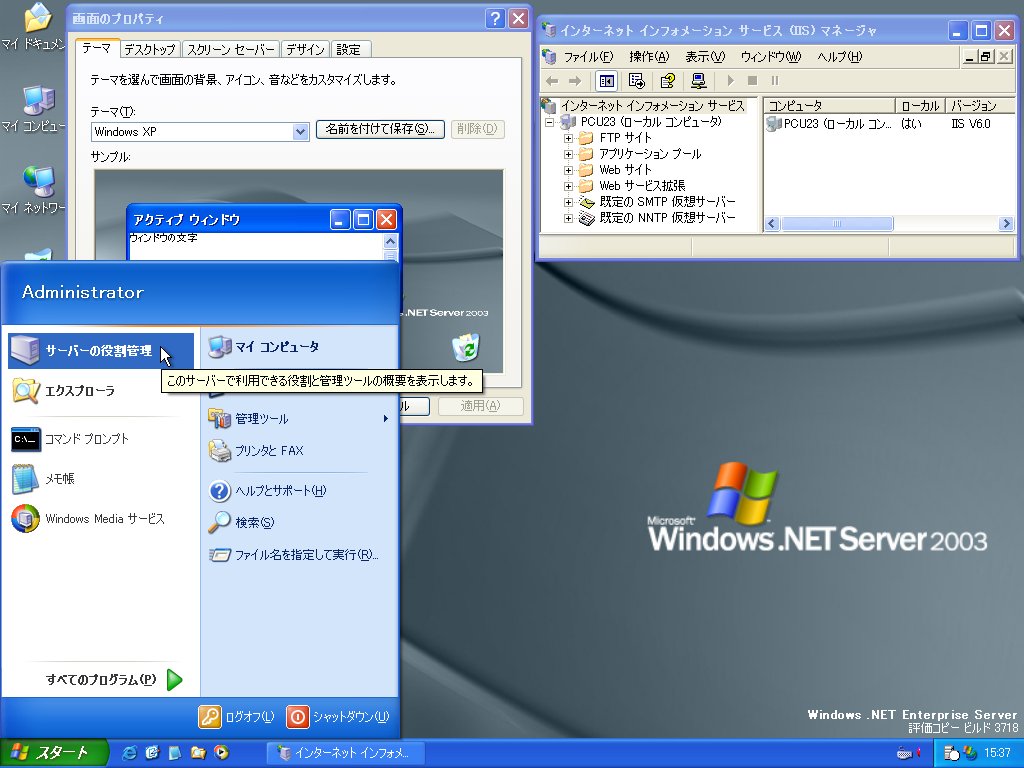1024x768 pixels.
Task: Expand the アプリケーション プール tree node
Action: (x=568, y=155)
